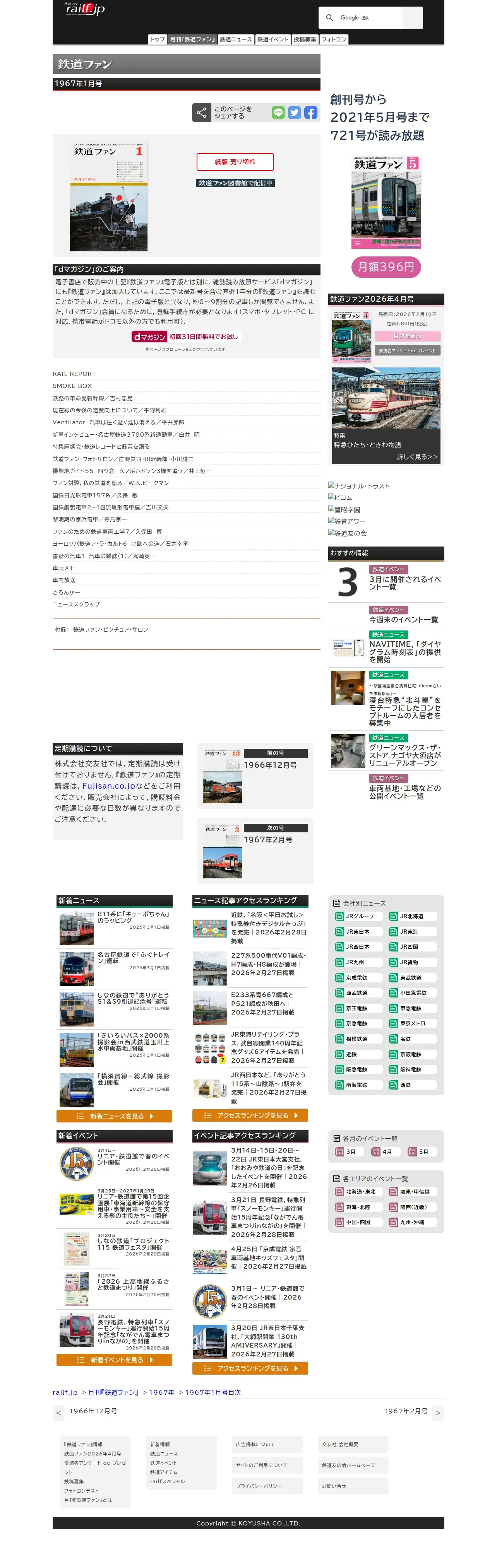The height and width of the screenshot is (1568, 497).
Task: Go to previous issue via left chevron
Action: (x=58, y=1413)
